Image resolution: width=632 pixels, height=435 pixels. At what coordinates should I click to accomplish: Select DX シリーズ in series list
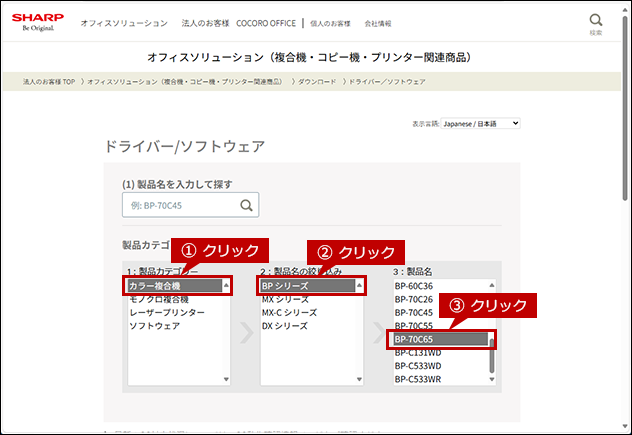pos(308,326)
